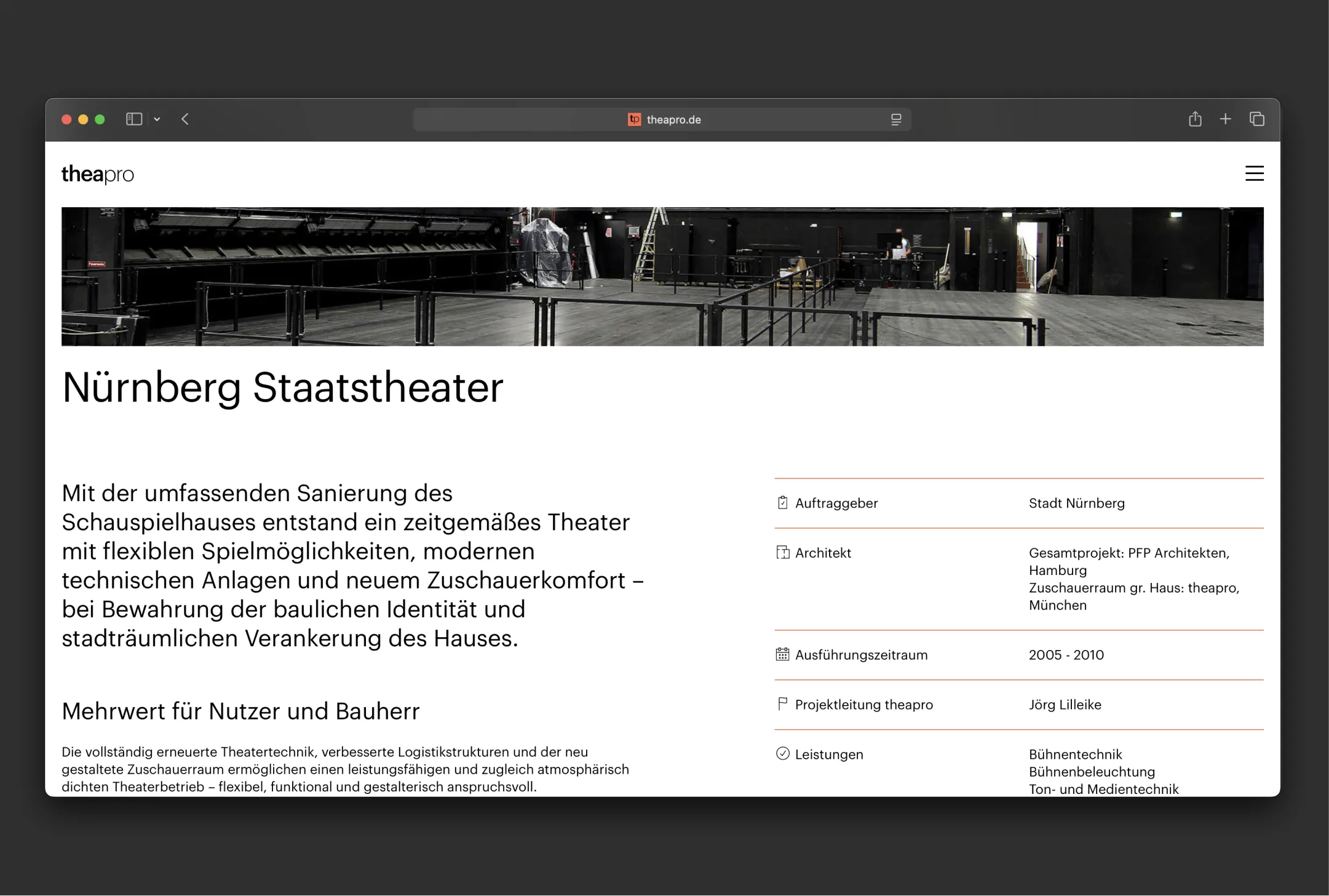Enable full-screen mode via the green traffic light
This screenshot has width=1329, height=896.
101,119
